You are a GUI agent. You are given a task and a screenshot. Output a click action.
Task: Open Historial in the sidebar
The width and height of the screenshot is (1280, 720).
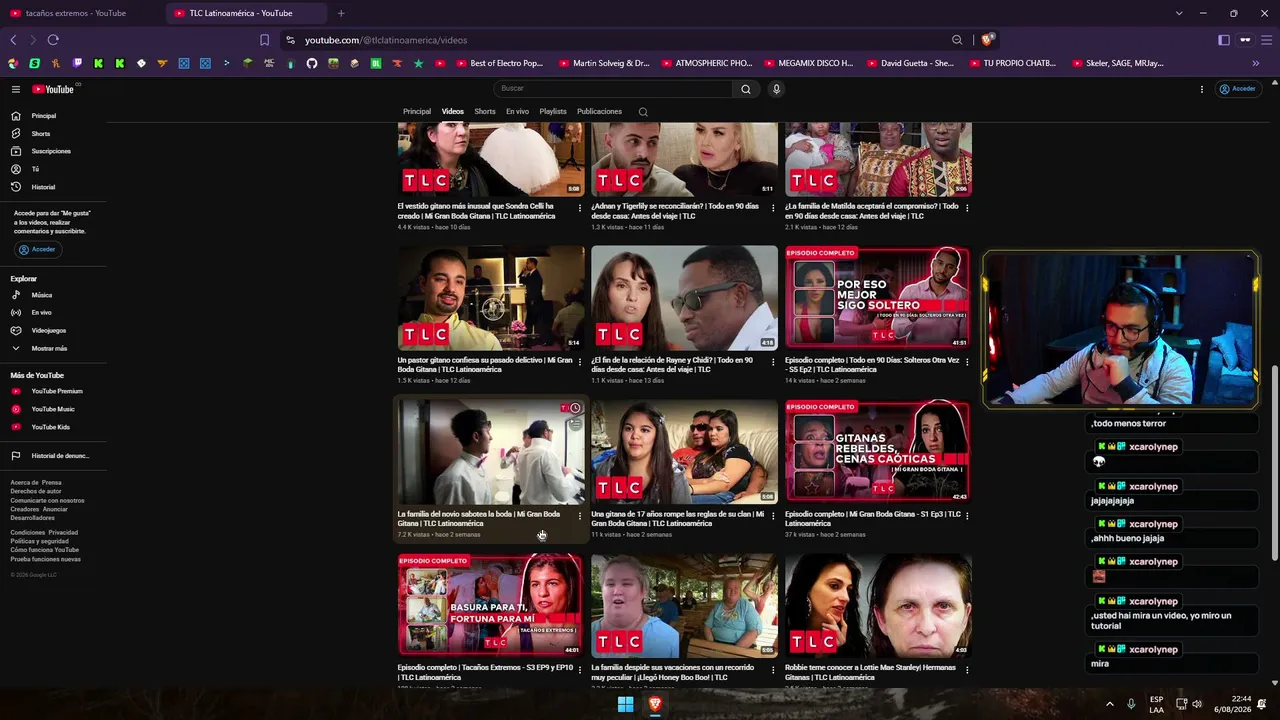(43, 187)
